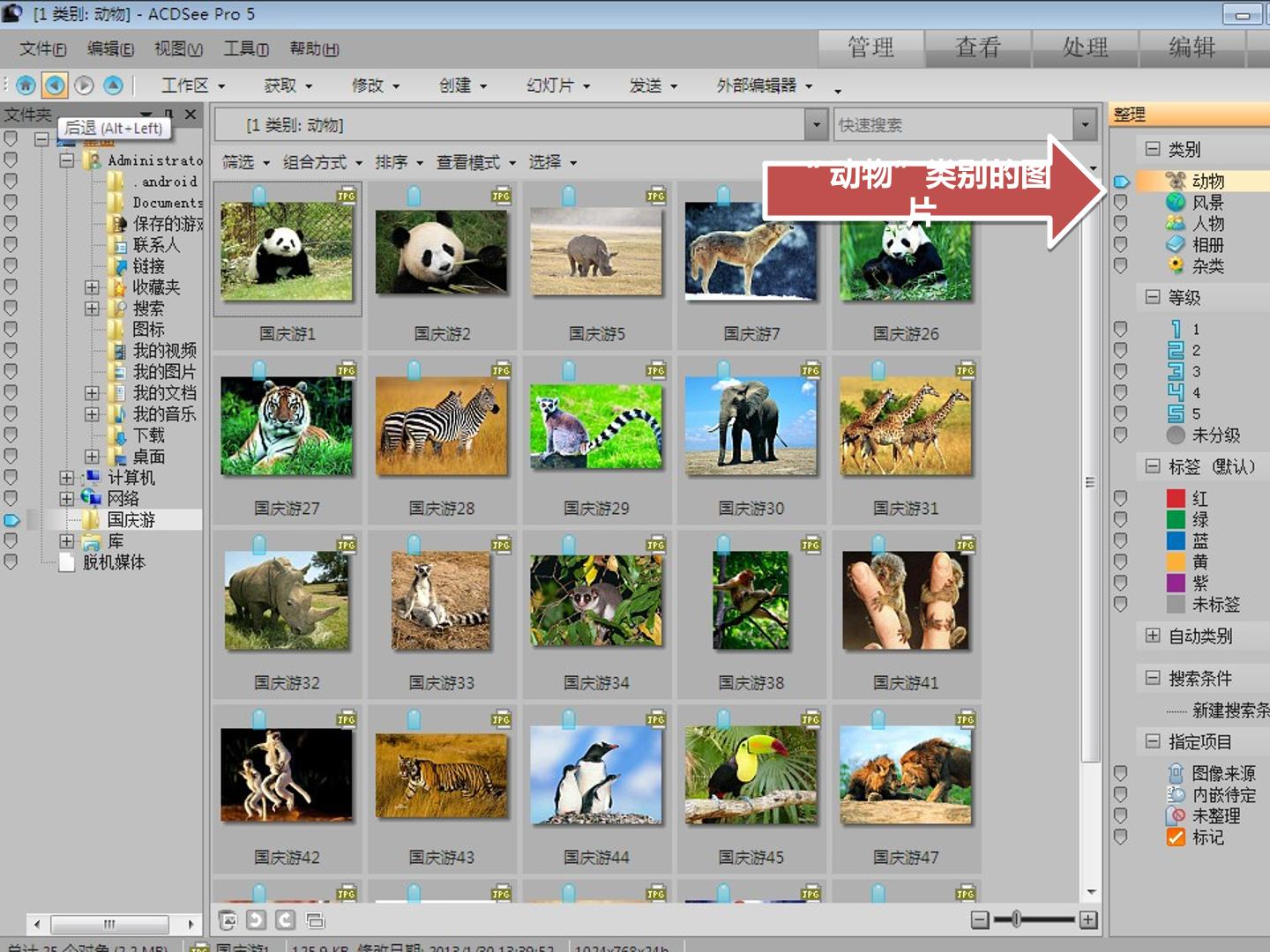The width and height of the screenshot is (1270, 952).
Task: Click the rating 5 icon
Action: tap(1175, 413)
